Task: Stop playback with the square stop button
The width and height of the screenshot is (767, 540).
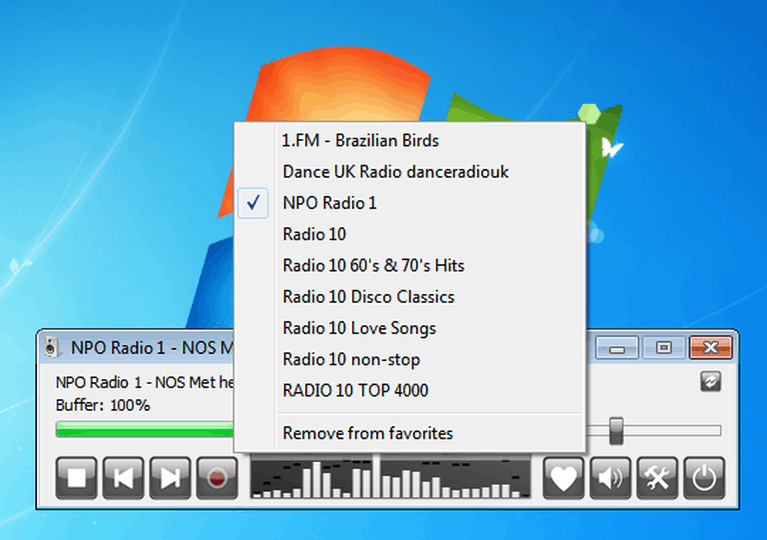Action: (76, 478)
